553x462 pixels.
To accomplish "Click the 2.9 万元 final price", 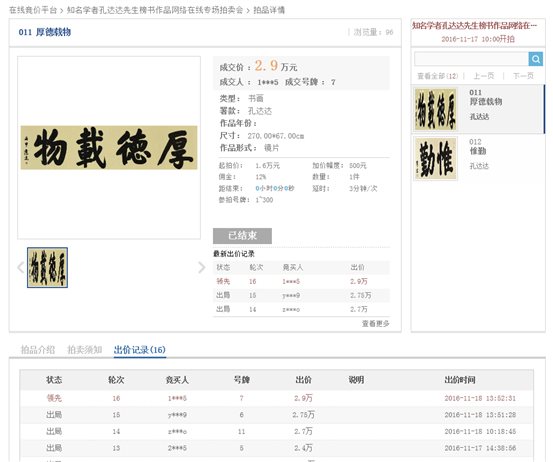I will [276, 66].
